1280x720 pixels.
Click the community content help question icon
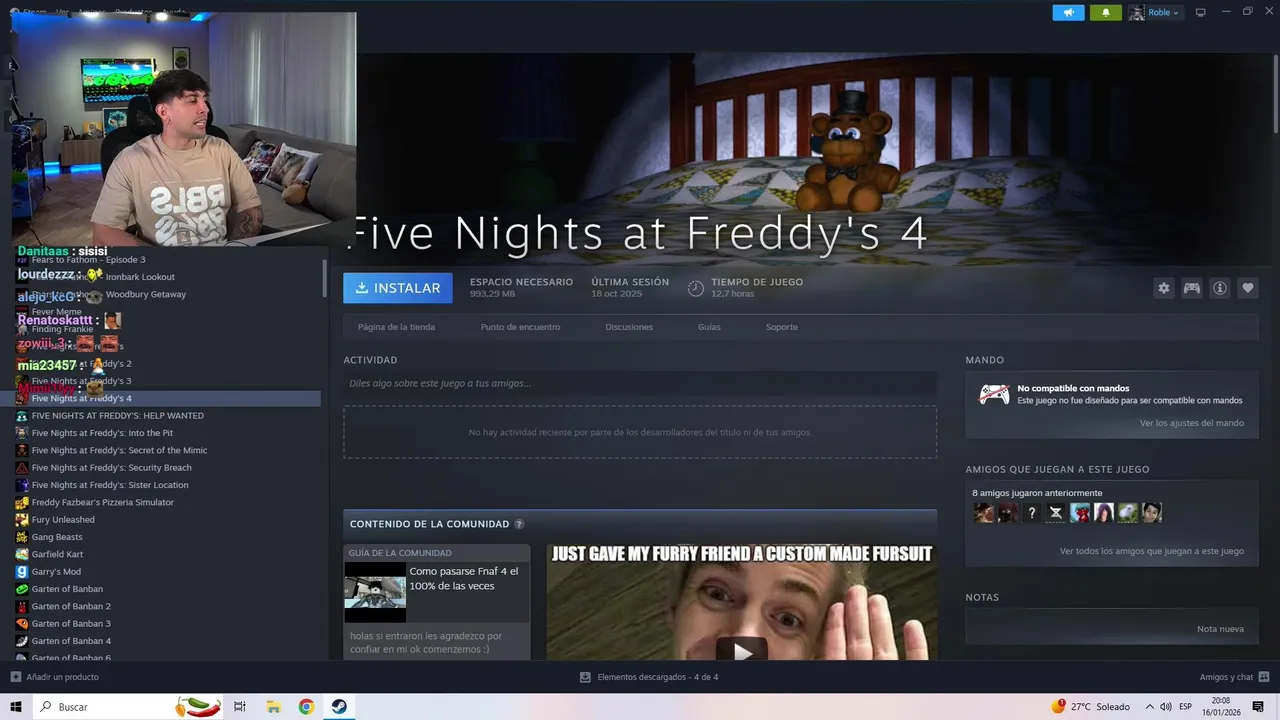pyautogui.click(x=519, y=524)
